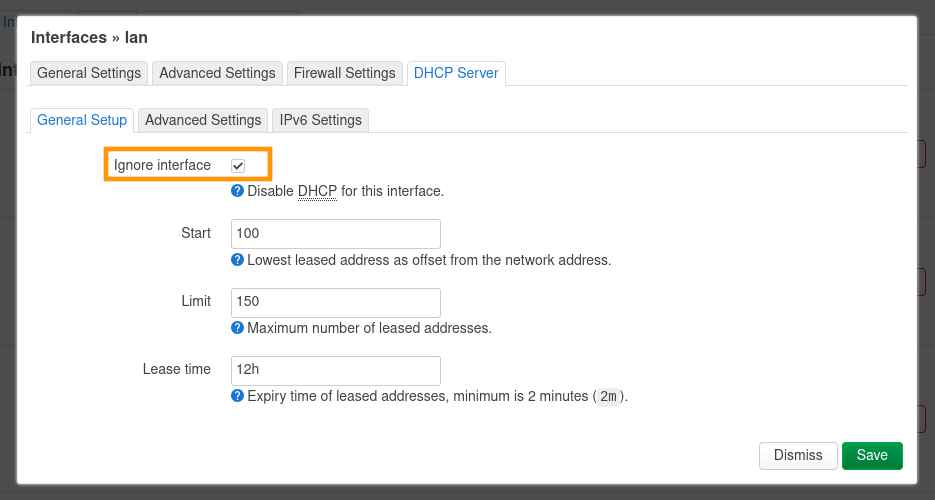Open DHCP Advanced Settings sub-tab beside General Setup
935x500 pixels.
(203, 120)
